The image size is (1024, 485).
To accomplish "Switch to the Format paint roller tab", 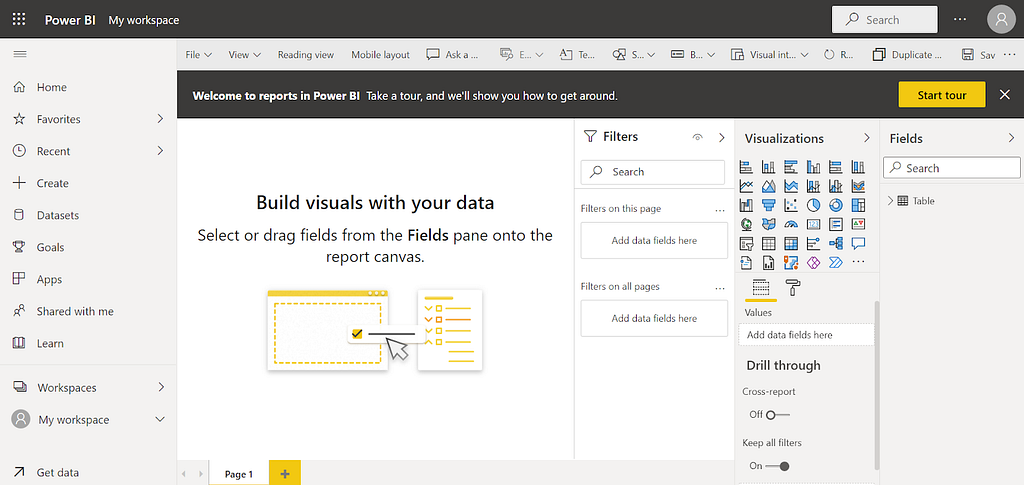I will pyautogui.click(x=793, y=287).
